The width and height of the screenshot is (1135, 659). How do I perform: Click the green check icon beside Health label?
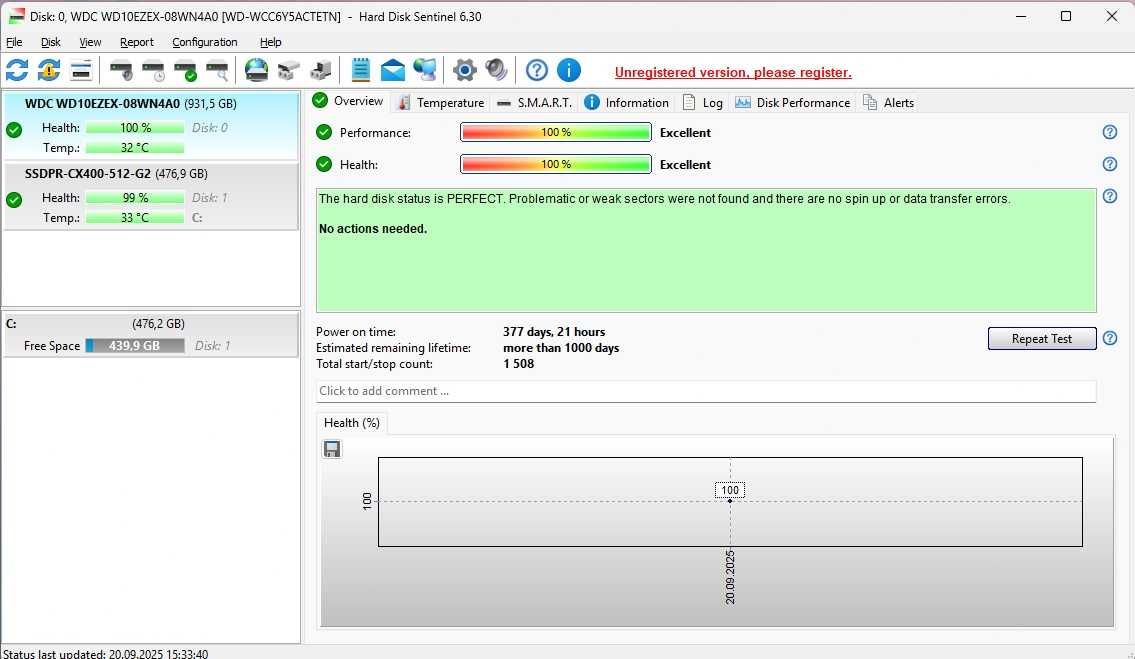(x=324, y=164)
